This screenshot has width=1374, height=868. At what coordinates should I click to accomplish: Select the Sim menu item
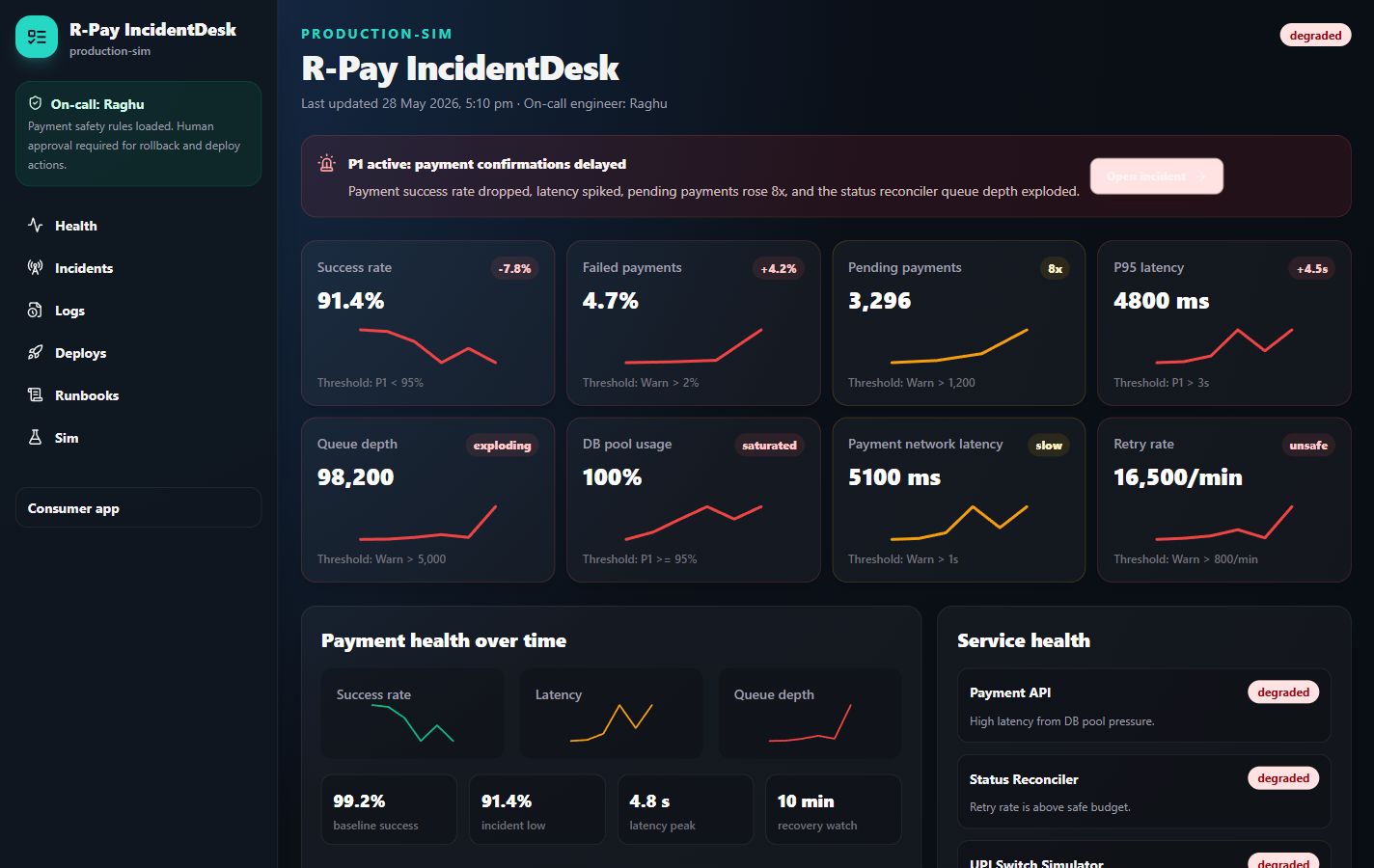point(138,438)
